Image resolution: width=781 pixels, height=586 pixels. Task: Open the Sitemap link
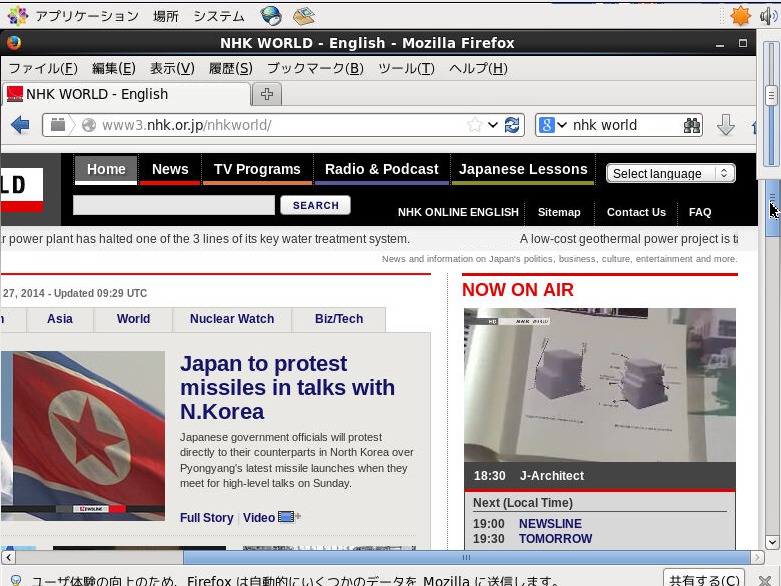[559, 212]
